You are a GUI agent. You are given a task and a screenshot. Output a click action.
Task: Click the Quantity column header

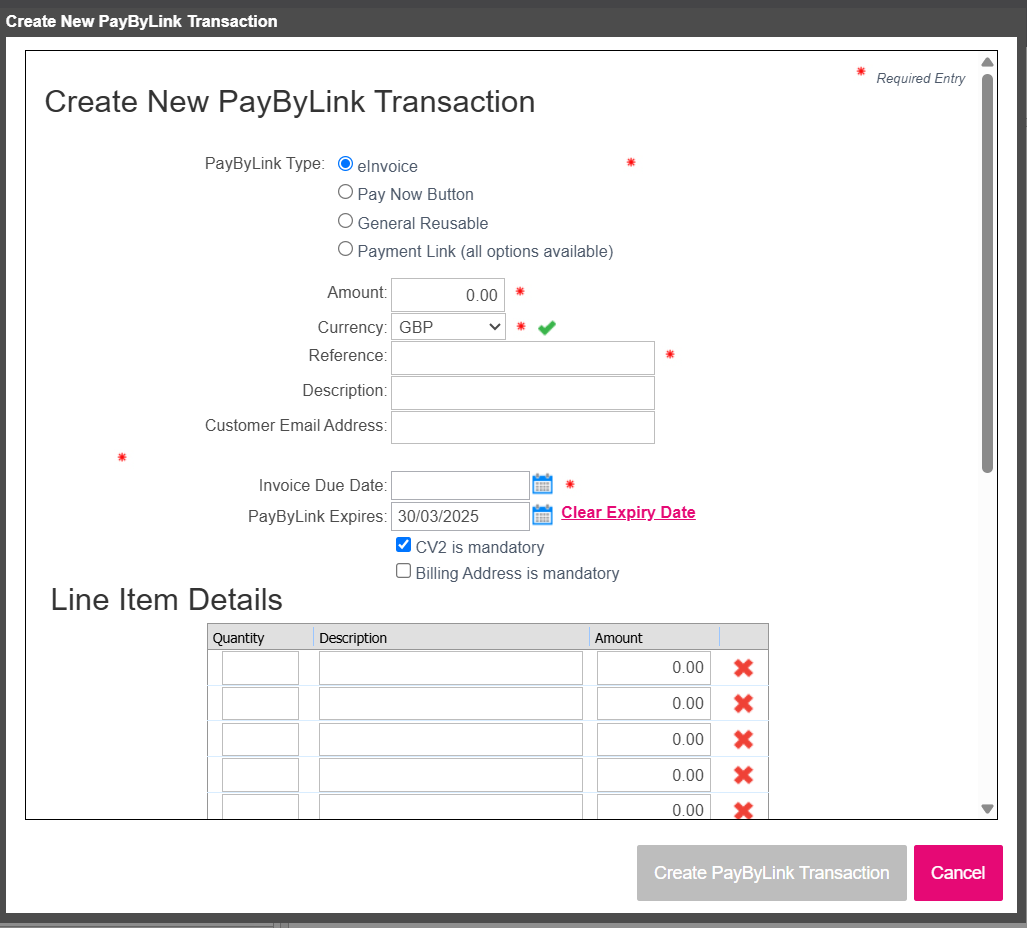[x=261, y=637]
